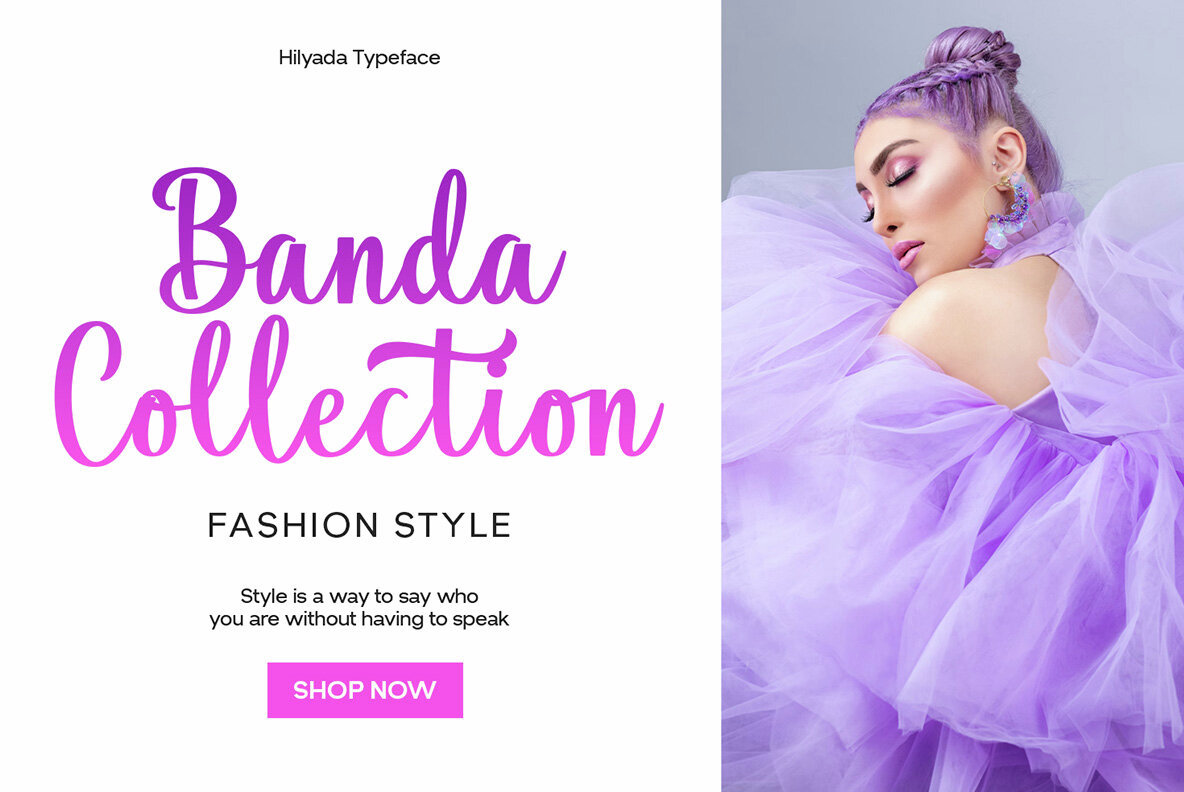Click the pink SHOP NOW button

click(x=365, y=690)
